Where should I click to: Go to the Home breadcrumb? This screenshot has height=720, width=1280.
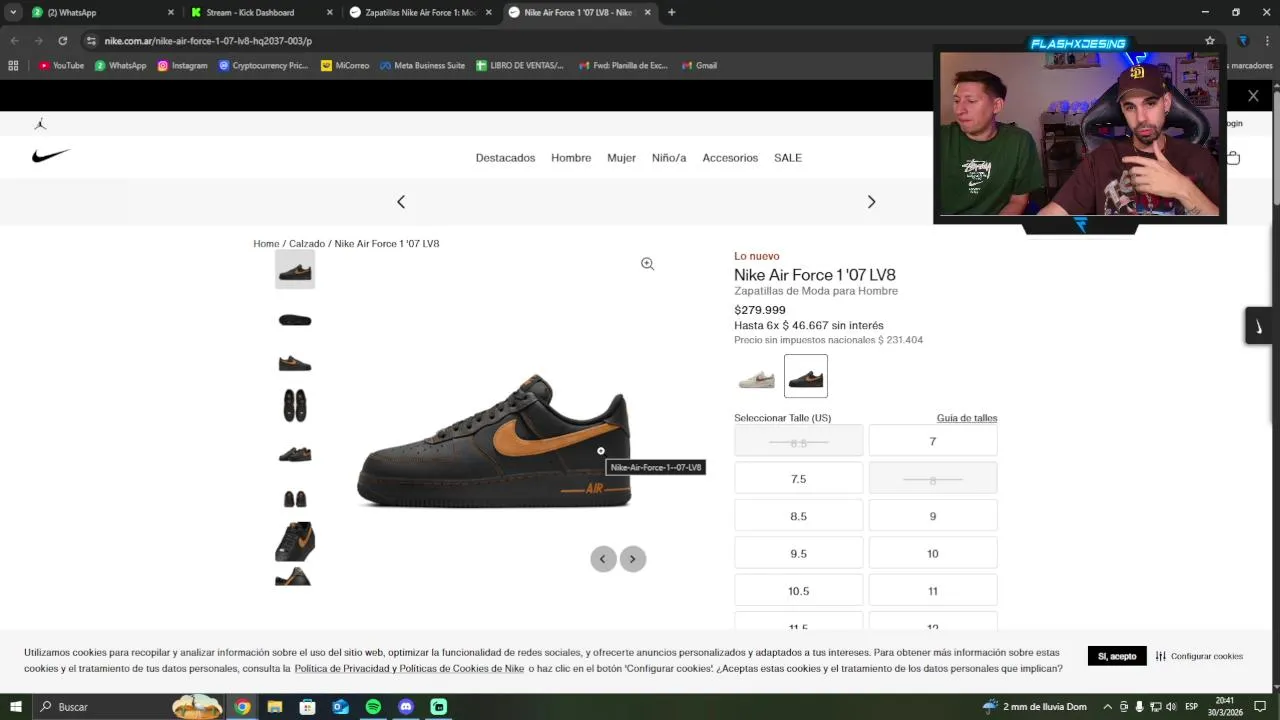(266, 244)
